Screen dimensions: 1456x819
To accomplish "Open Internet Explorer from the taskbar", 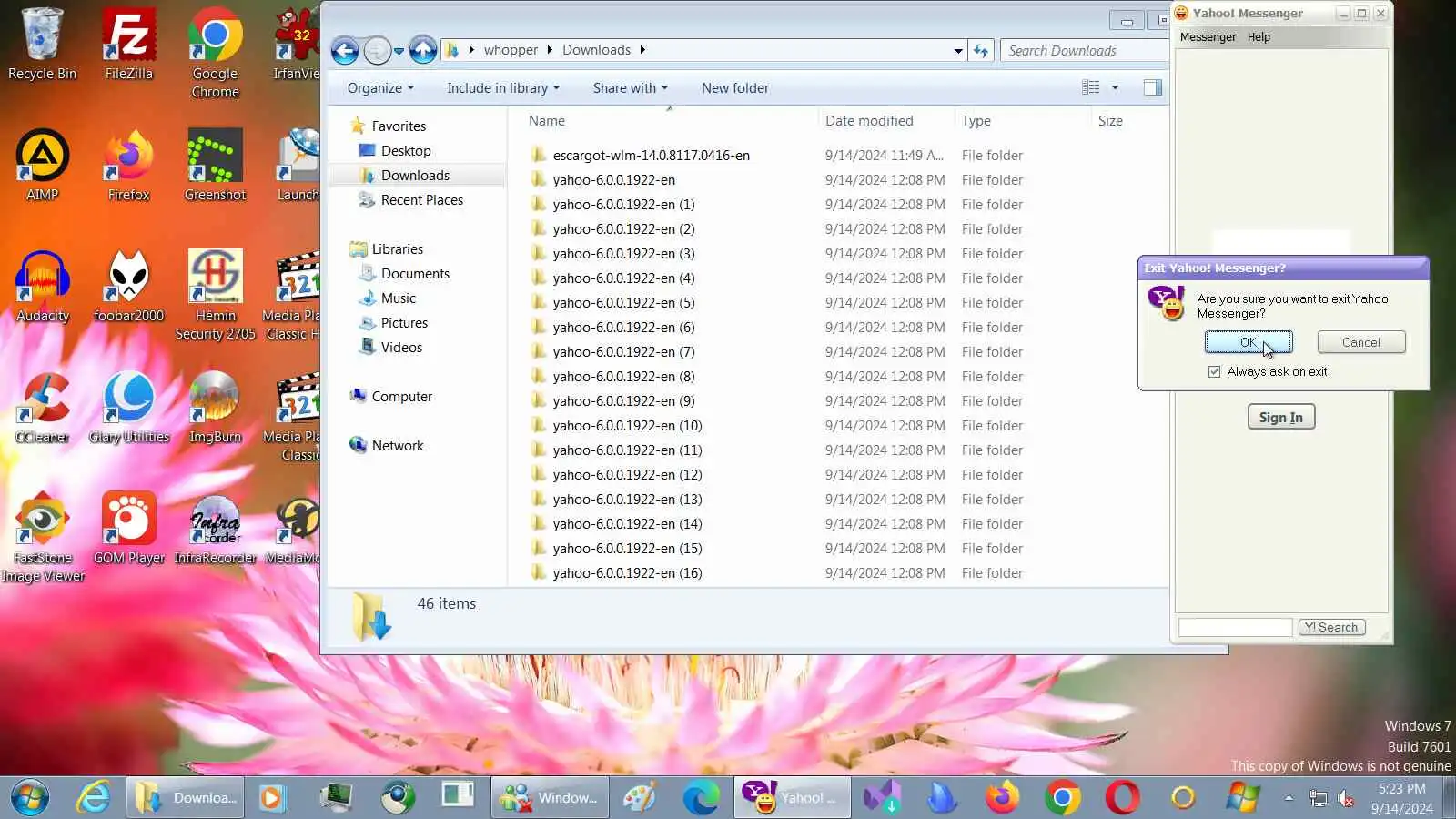I will tap(94, 798).
